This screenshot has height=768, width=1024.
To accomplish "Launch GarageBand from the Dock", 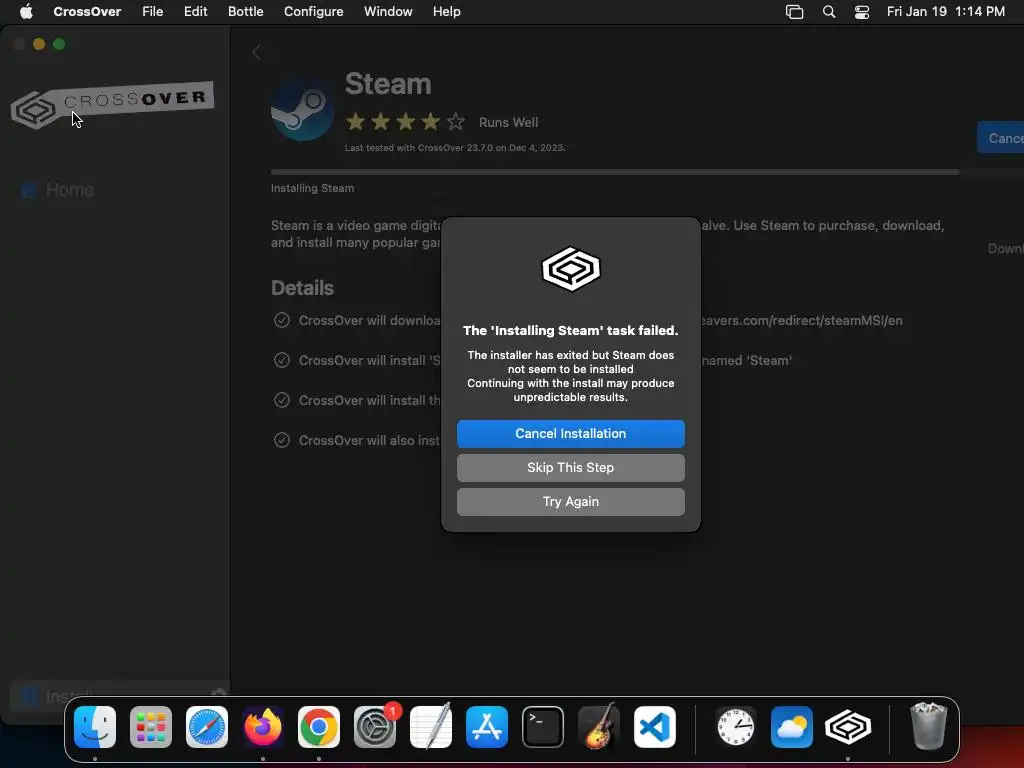I will click(x=599, y=726).
